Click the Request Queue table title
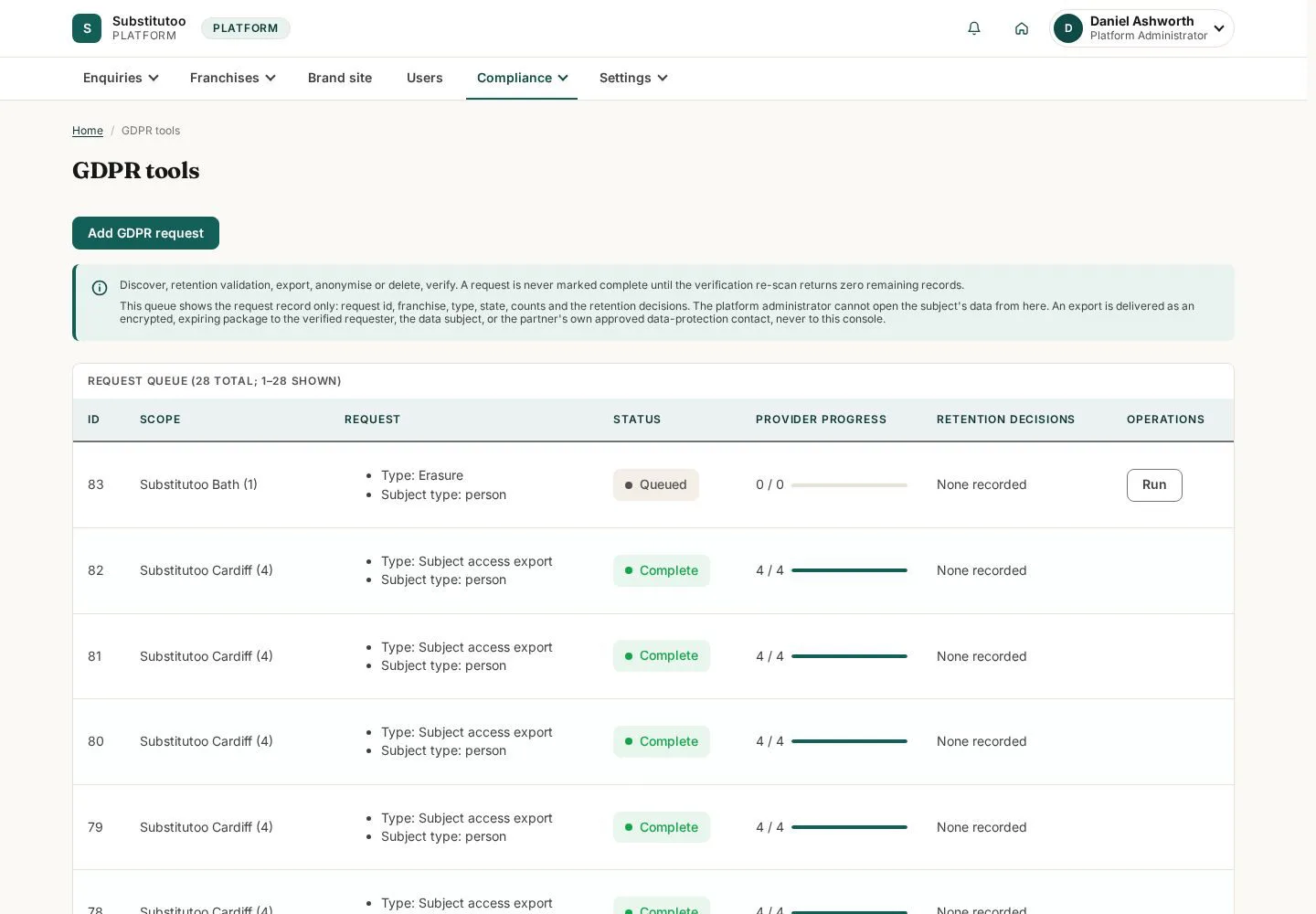The image size is (1316, 914). pyautogui.click(x=215, y=381)
